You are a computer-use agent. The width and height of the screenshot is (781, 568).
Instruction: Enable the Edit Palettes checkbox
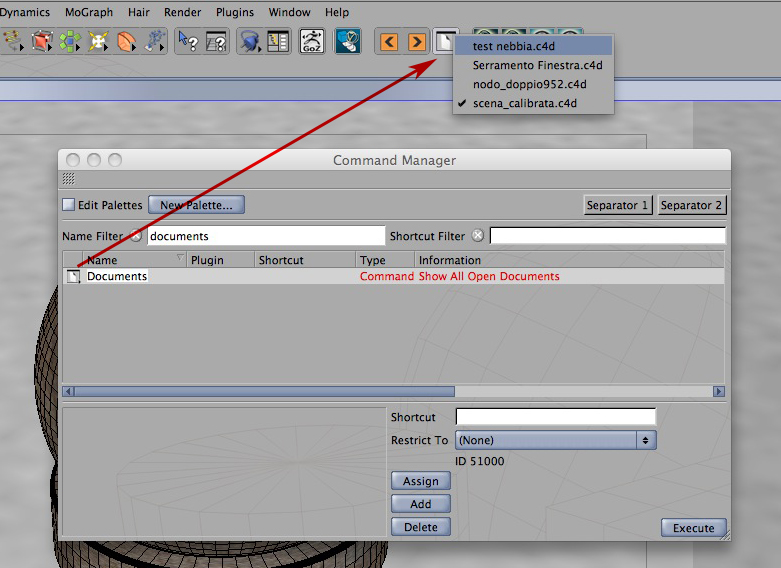point(68,205)
